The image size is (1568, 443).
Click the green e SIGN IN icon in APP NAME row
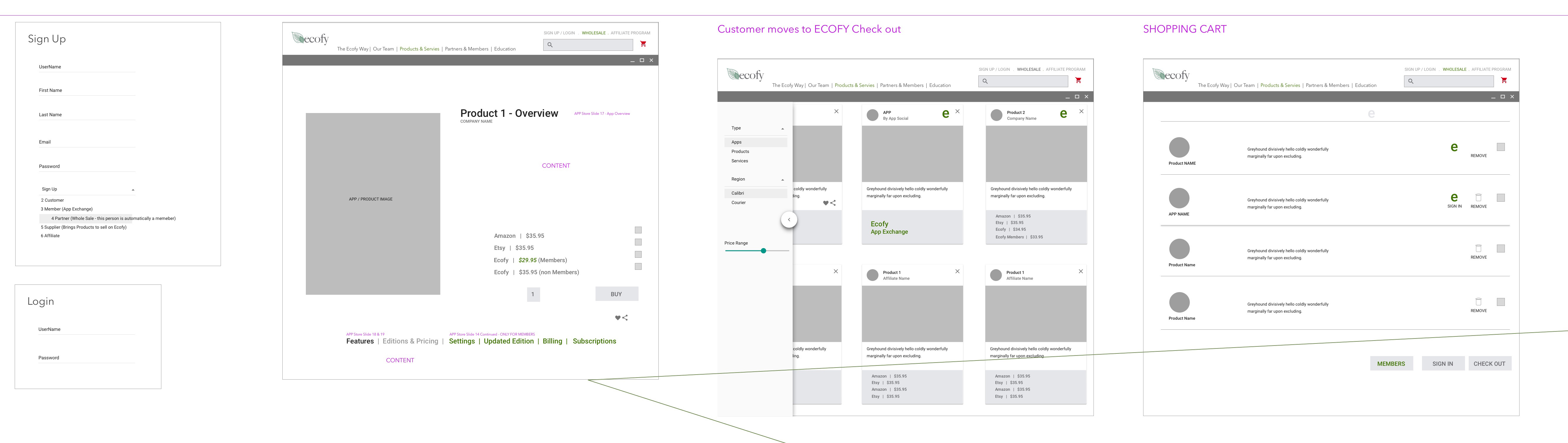(1454, 198)
